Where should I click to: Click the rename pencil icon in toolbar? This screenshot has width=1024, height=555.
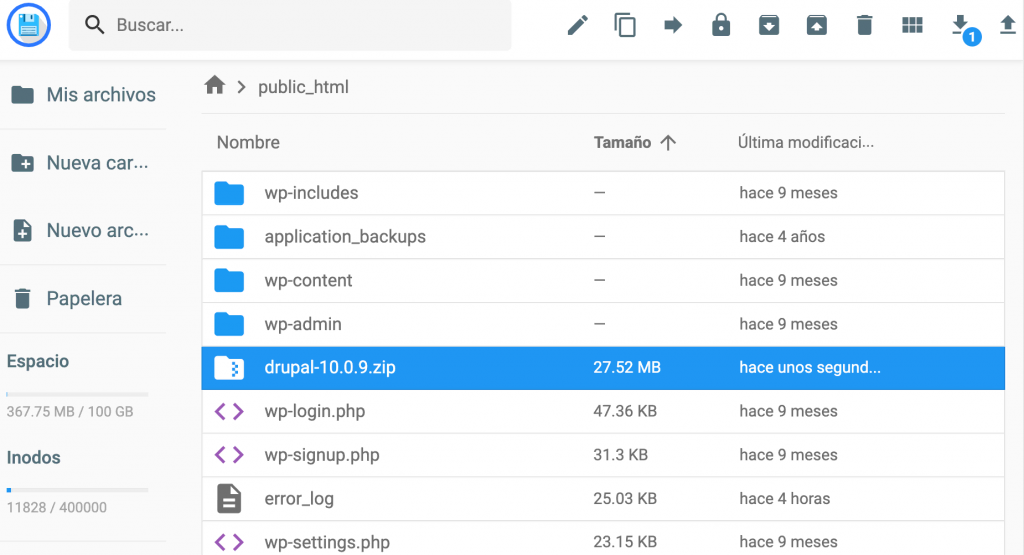(578, 25)
